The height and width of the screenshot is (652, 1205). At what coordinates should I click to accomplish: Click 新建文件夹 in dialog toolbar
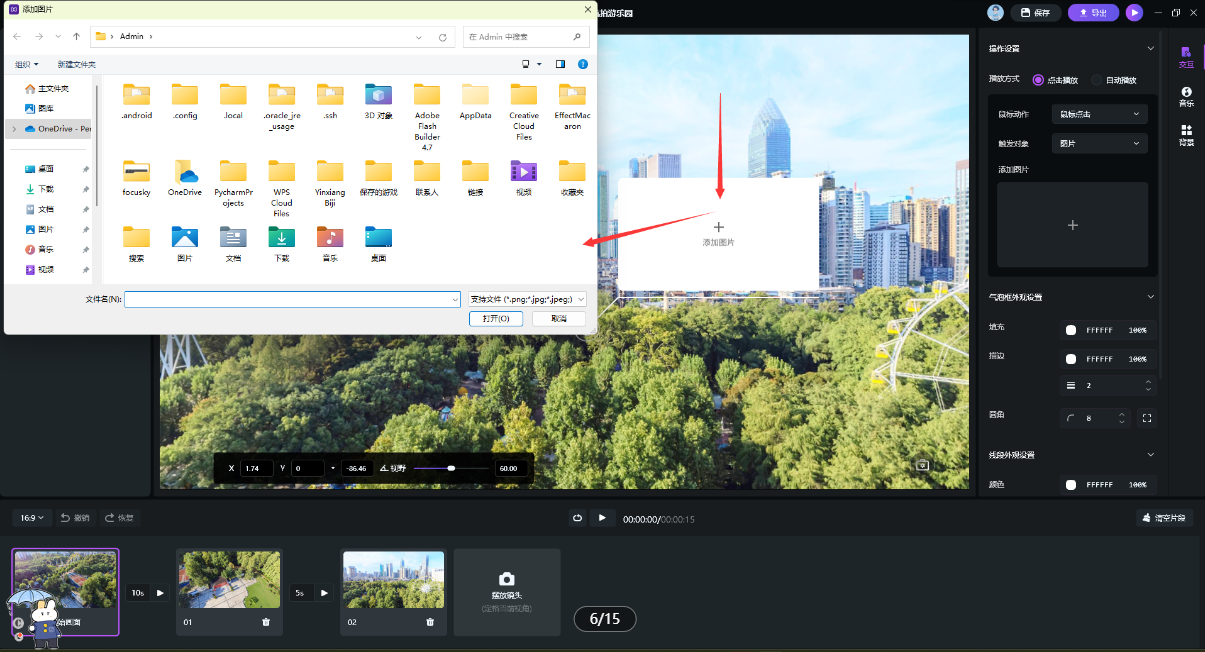pyautogui.click(x=76, y=64)
